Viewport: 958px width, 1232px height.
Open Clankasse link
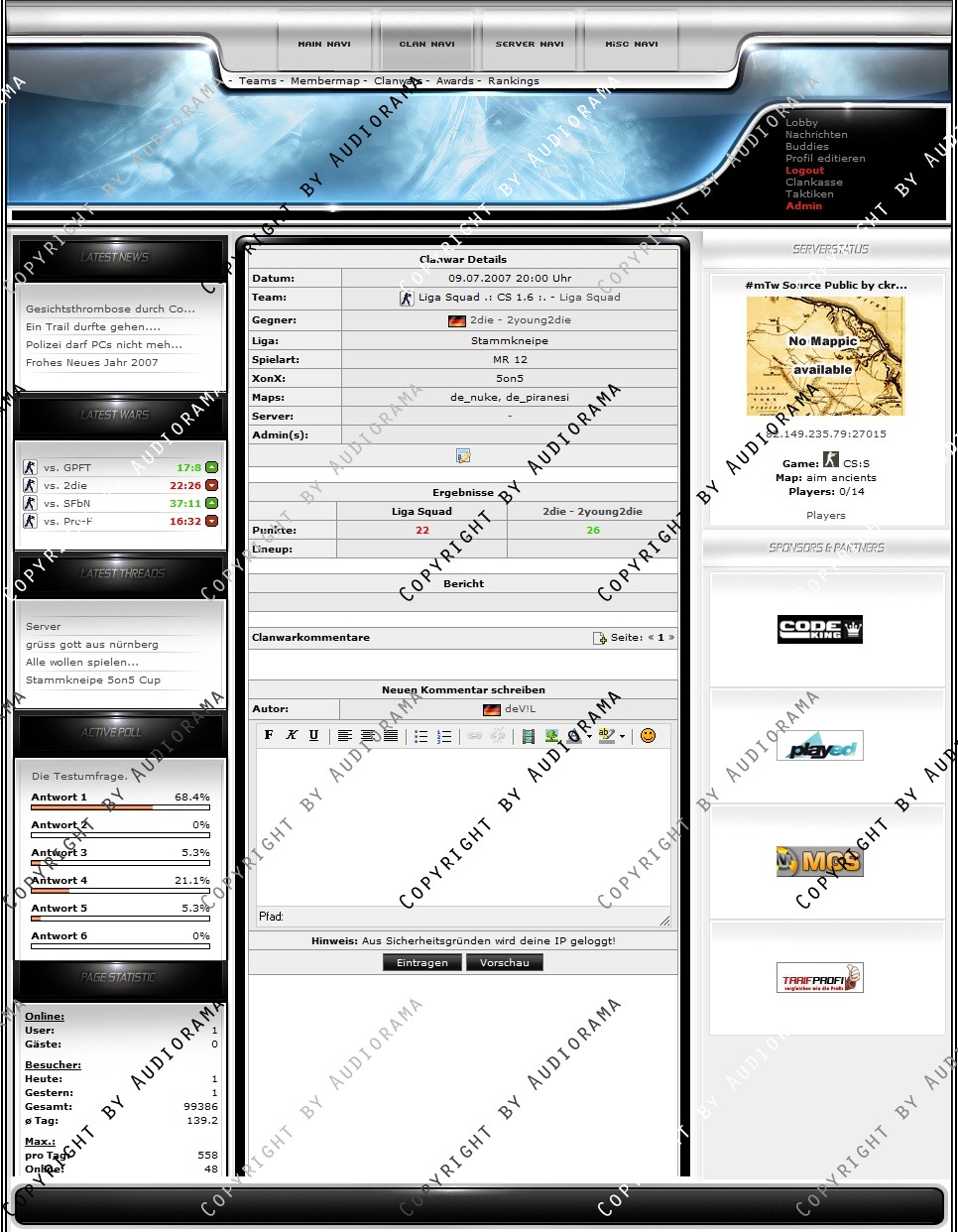pyautogui.click(x=814, y=183)
